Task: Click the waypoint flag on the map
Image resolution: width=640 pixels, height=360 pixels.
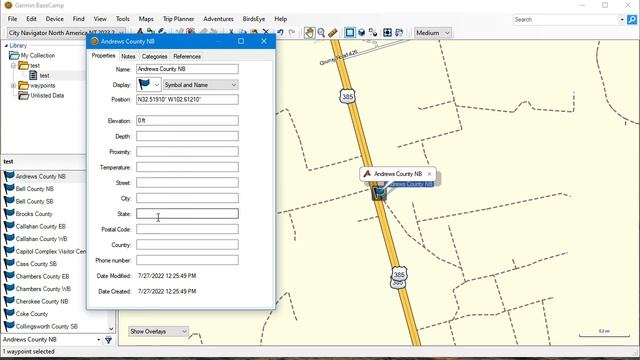Action: click(380, 192)
